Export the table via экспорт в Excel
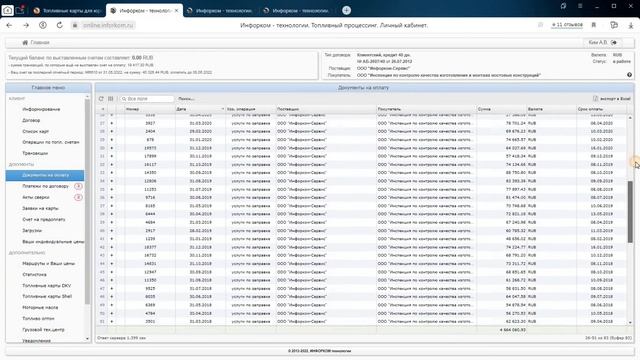 tap(611, 99)
